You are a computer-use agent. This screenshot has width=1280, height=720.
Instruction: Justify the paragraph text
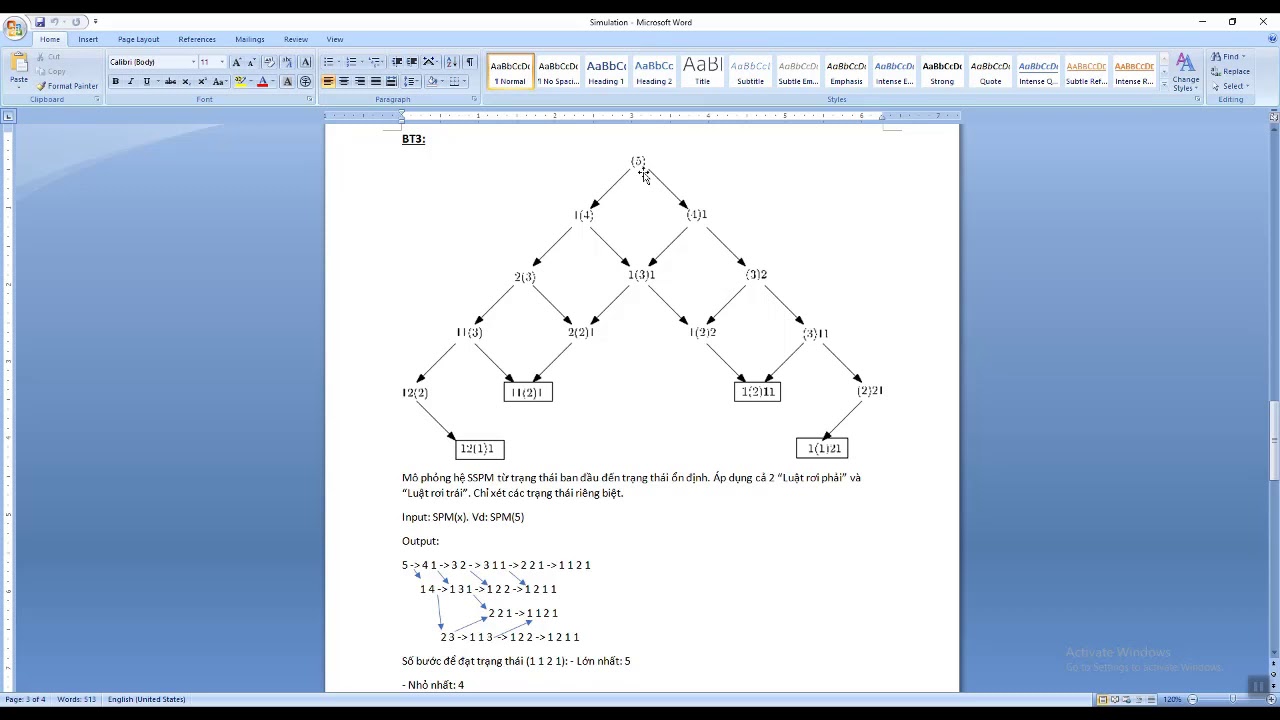(376, 82)
